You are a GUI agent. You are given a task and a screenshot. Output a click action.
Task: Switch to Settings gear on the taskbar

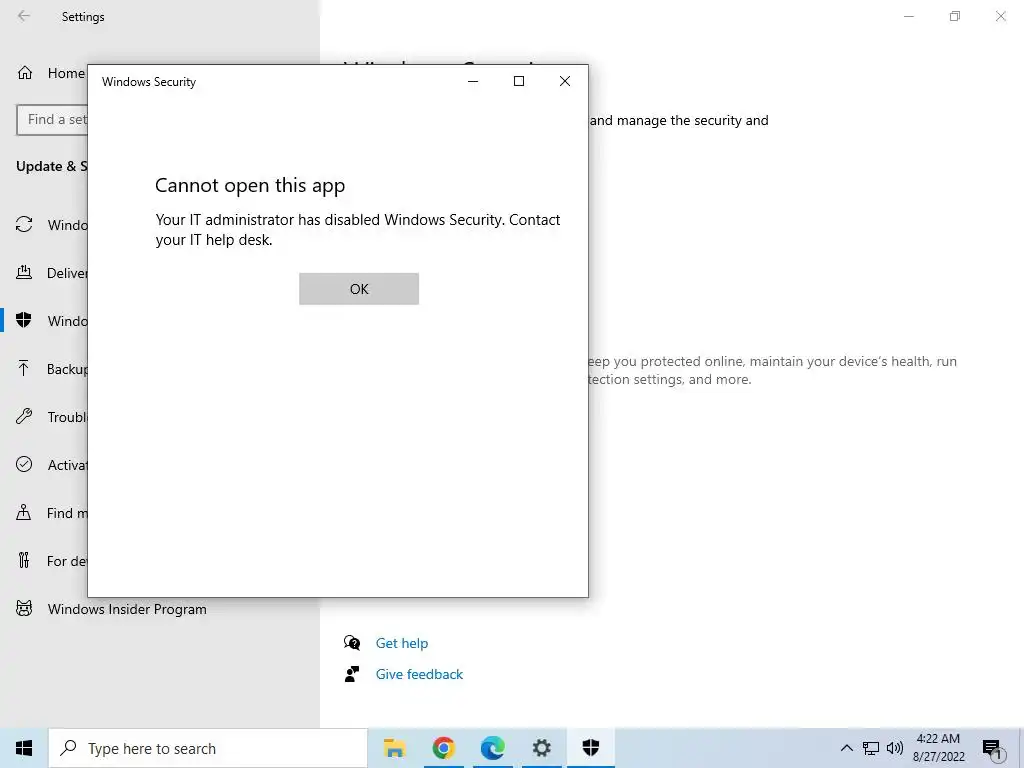coord(541,748)
